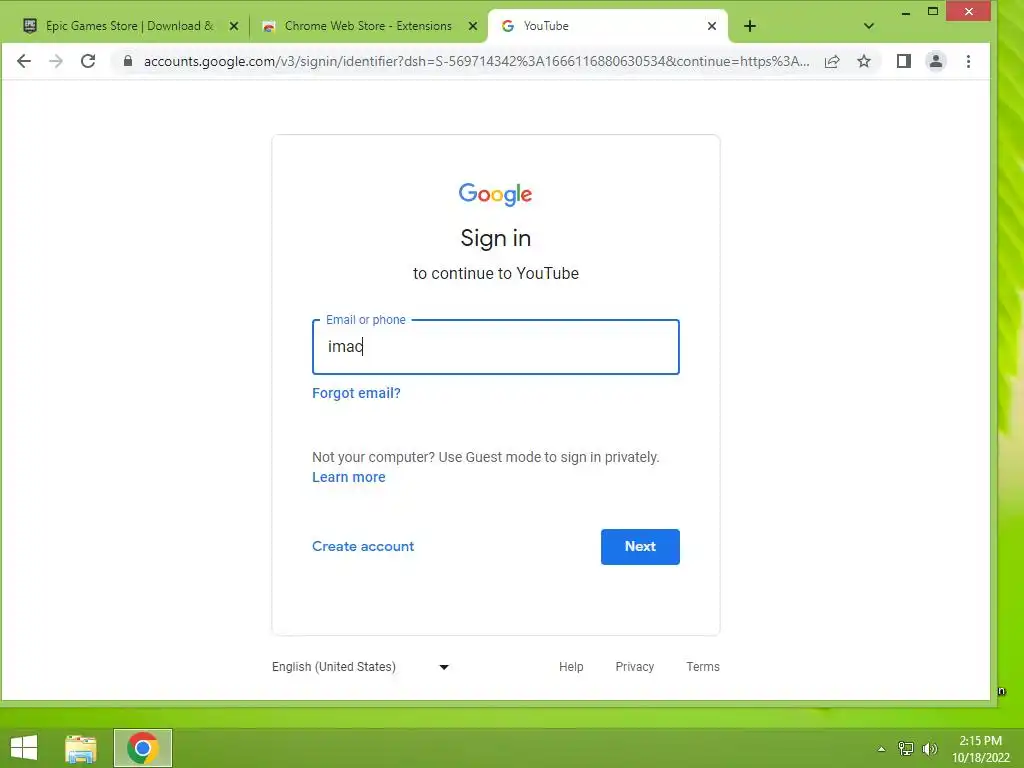1024x768 pixels.
Task: Open the Chrome side panel
Action: coord(904,61)
